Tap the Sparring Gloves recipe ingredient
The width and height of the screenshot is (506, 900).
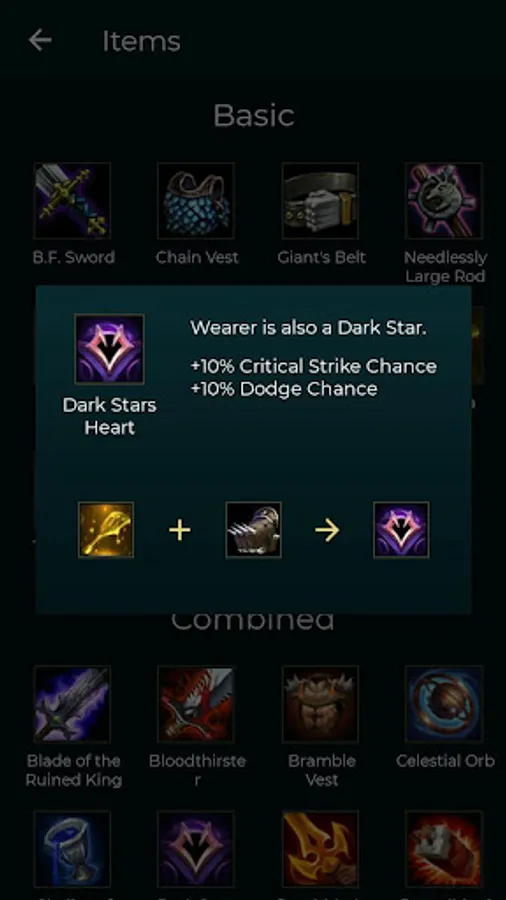(254, 530)
